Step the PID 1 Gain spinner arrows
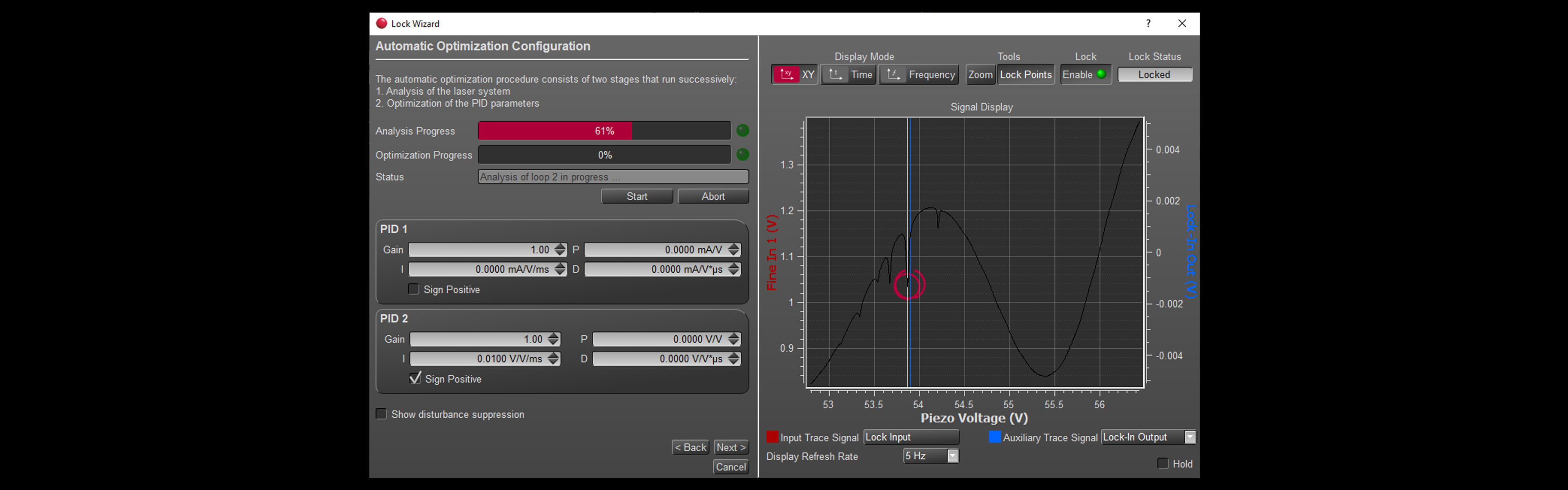 [560, 249]
